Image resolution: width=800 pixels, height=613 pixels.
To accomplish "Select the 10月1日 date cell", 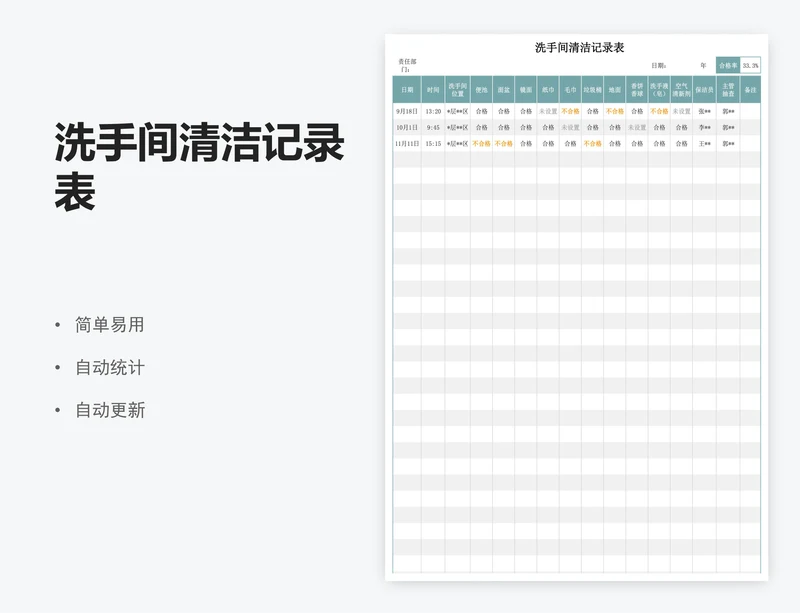I will (x=407, y=128).
